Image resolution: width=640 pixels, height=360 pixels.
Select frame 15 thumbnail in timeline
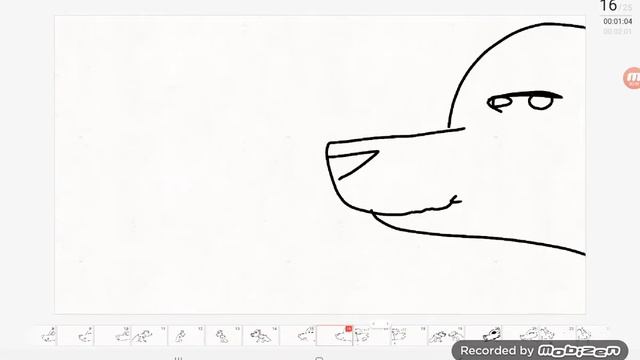coord(298,335)
